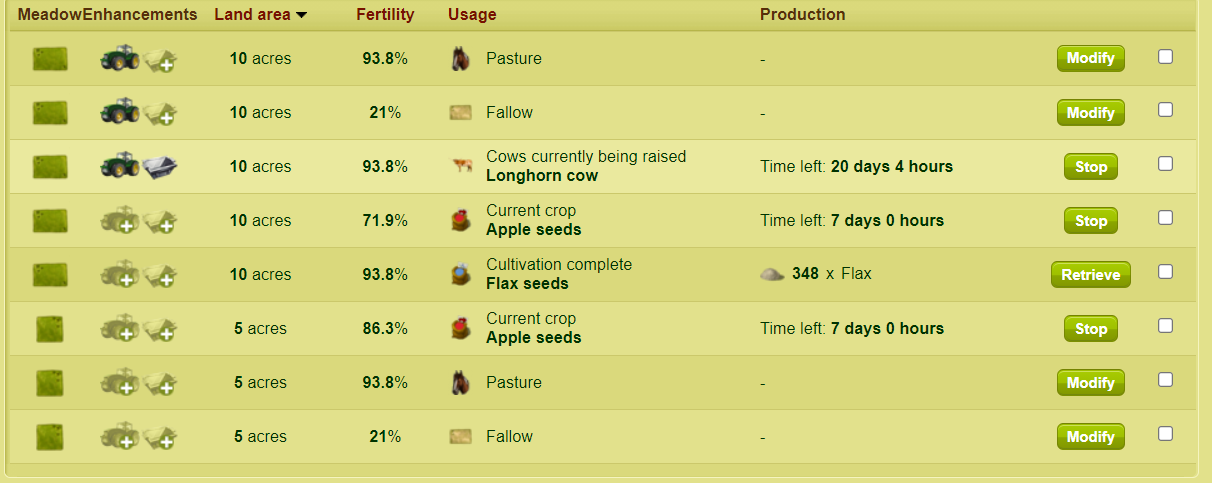1212x483 pixels.
Task: Click the meadow thumbnail of the 71.9% fertility row
Action: point(50,221)
